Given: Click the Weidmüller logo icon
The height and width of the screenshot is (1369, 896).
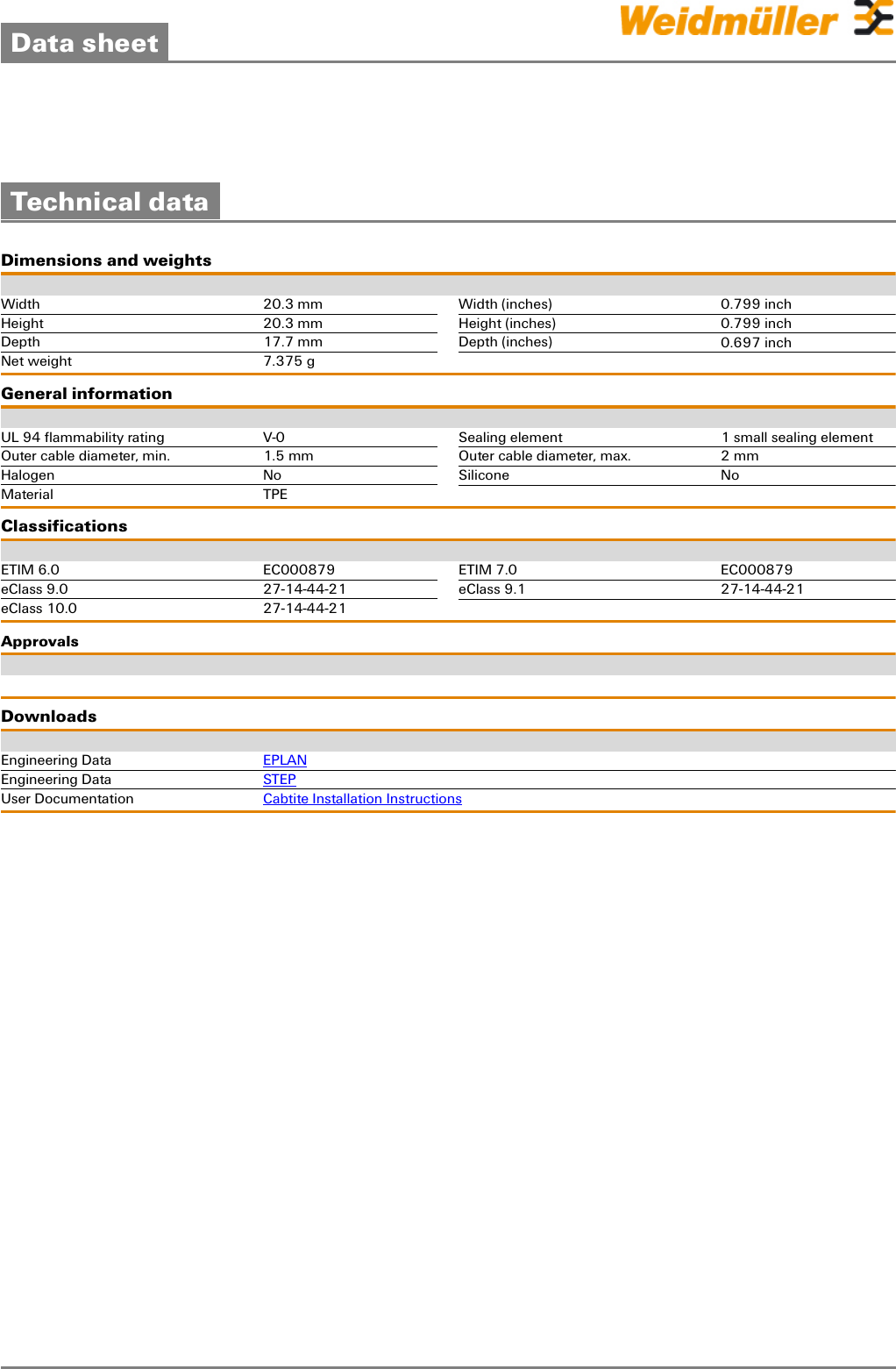Looking at the screenshot, I should [872, 18].
